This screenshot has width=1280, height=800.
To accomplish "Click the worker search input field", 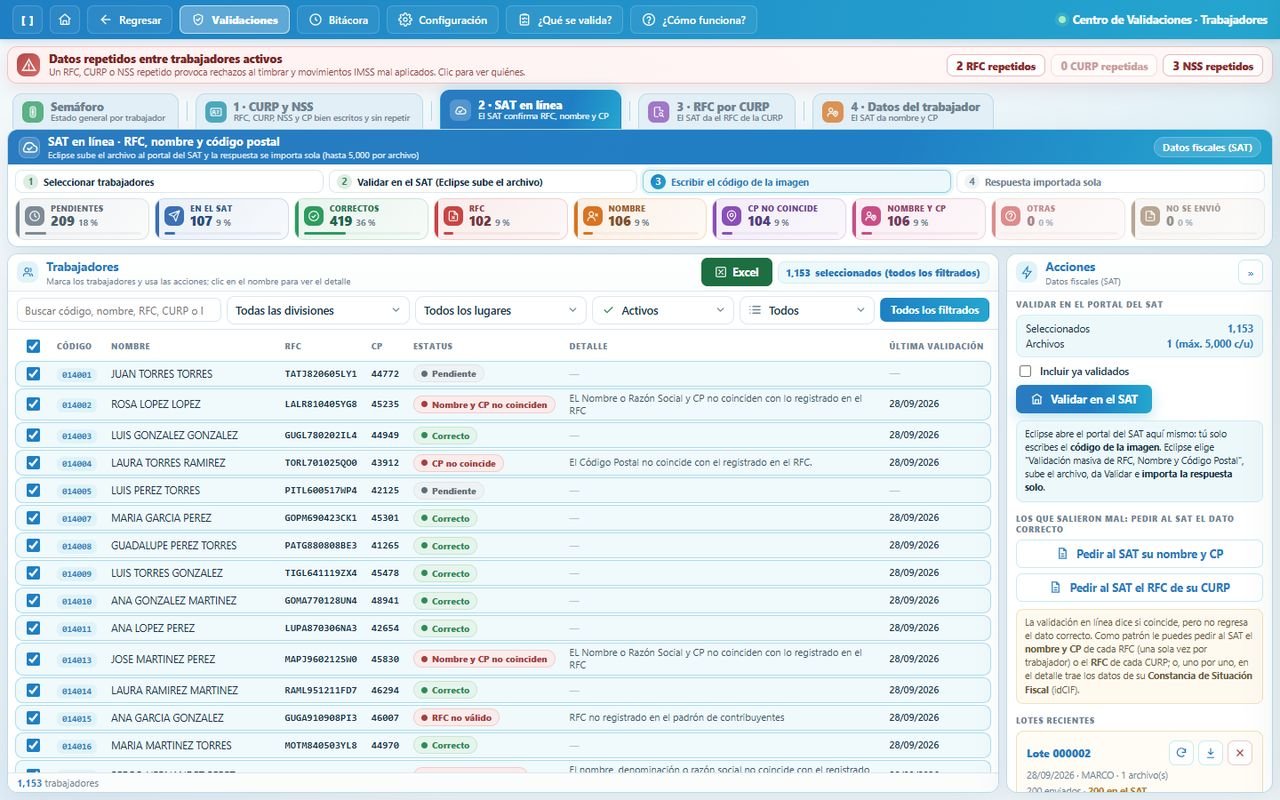I will pos(119,310).
